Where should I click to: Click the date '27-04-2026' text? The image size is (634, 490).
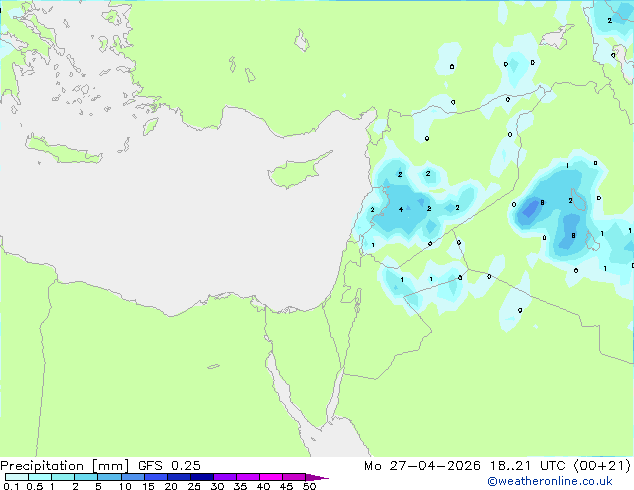pos(435,466)
